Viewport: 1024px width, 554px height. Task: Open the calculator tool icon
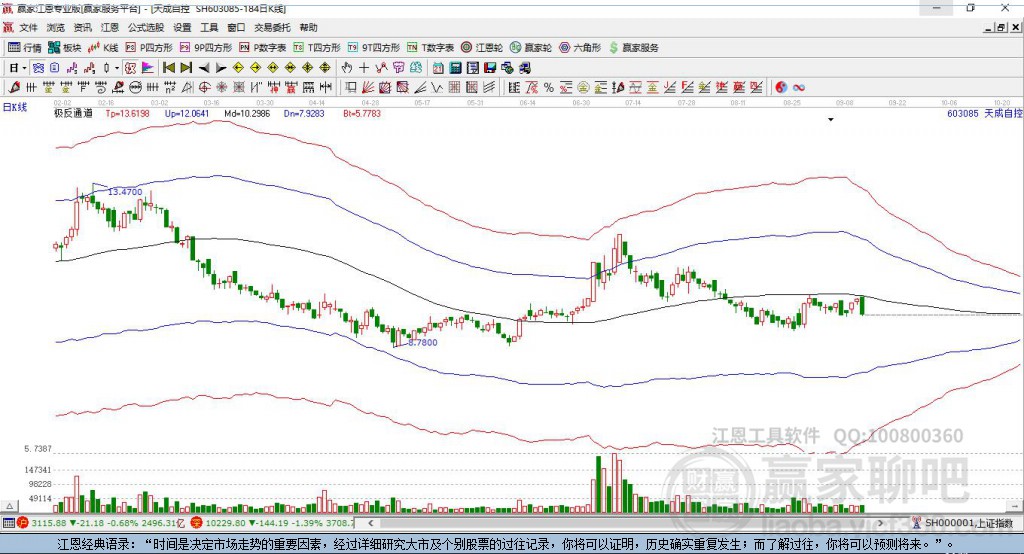click(455, 68)
